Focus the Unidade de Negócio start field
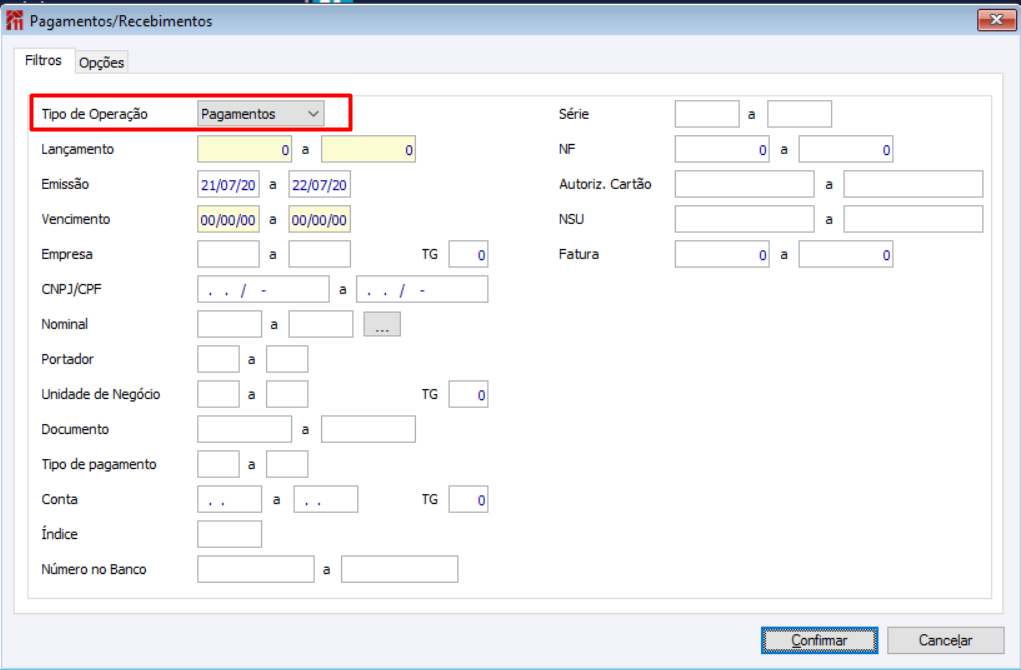Image resolution: width=1021 pixels, height=670 pixels. (218, 395)
